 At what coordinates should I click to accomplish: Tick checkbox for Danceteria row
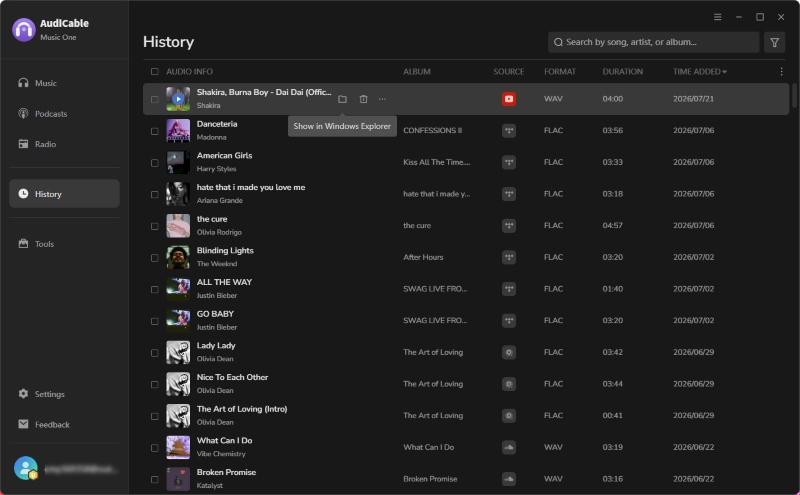155,131
